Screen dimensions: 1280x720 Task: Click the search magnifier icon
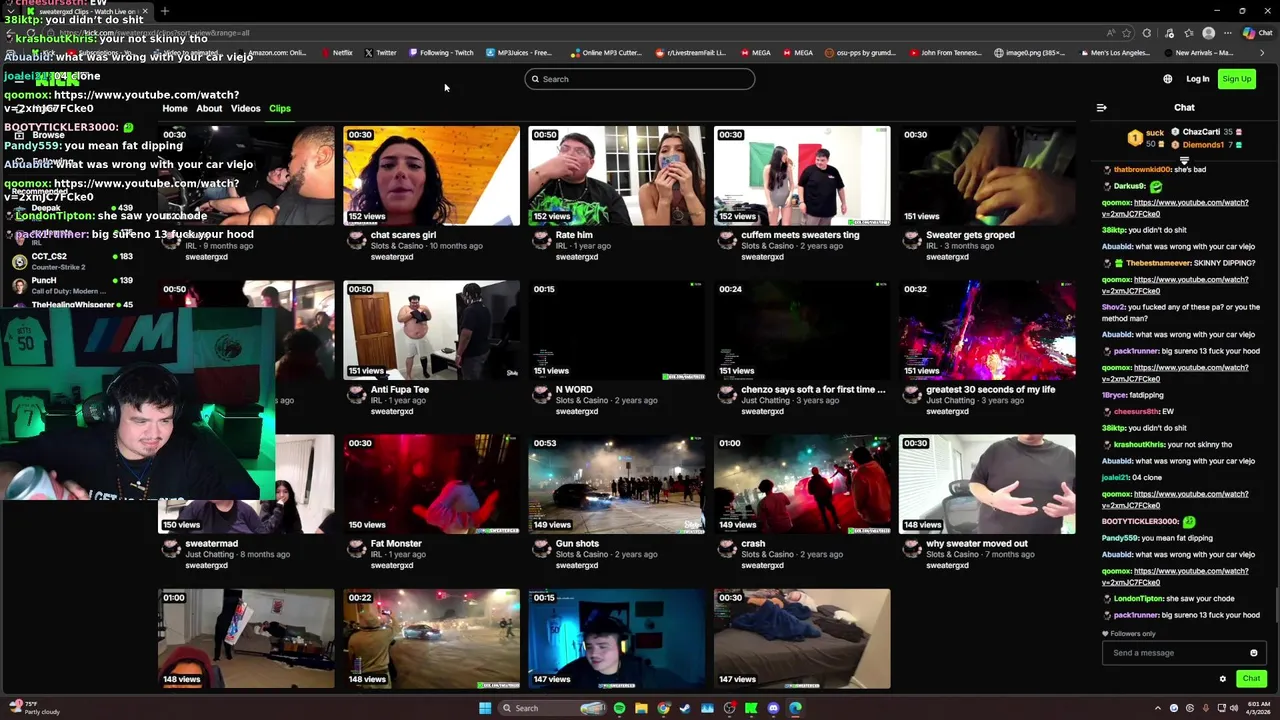(535, 79)
